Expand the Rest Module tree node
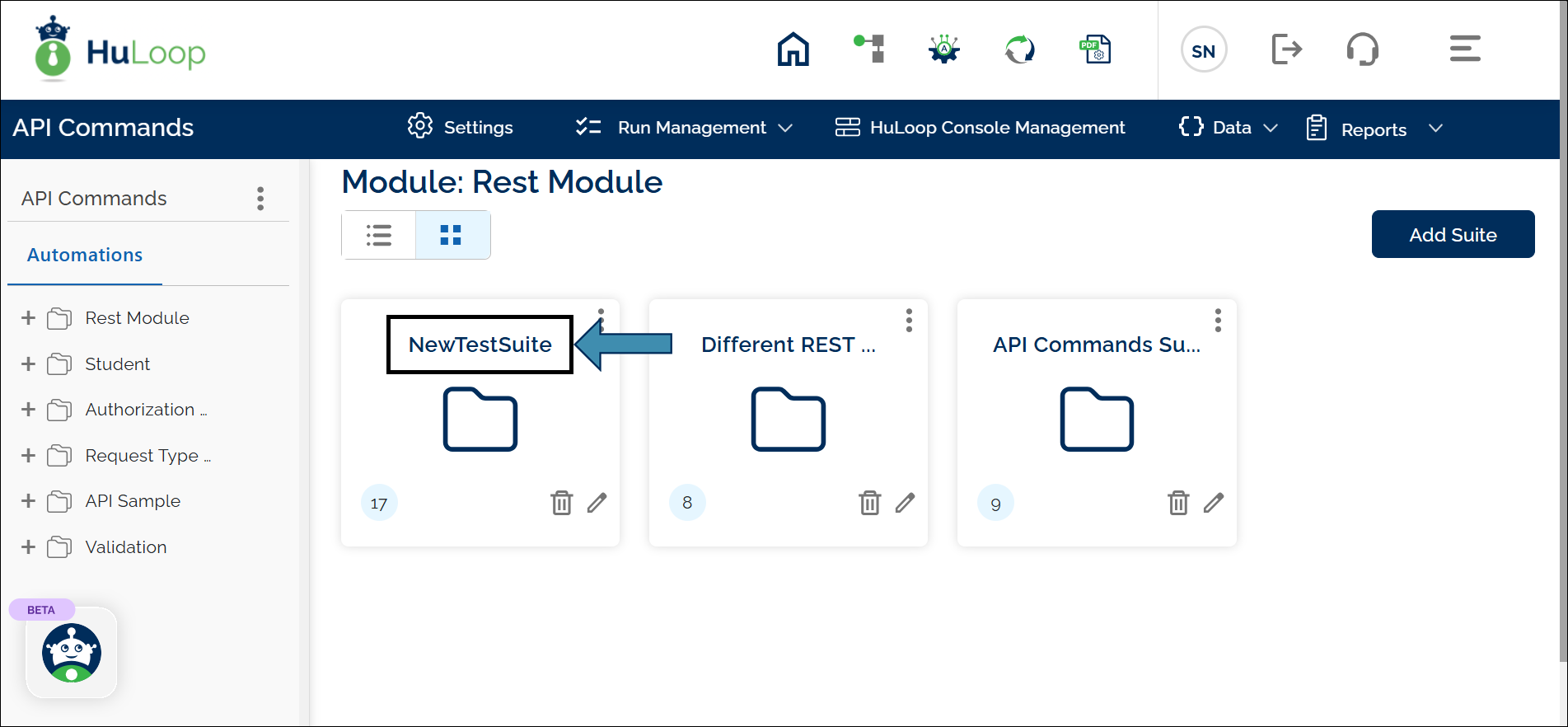1568x727 pixels. tap(28, 318)
